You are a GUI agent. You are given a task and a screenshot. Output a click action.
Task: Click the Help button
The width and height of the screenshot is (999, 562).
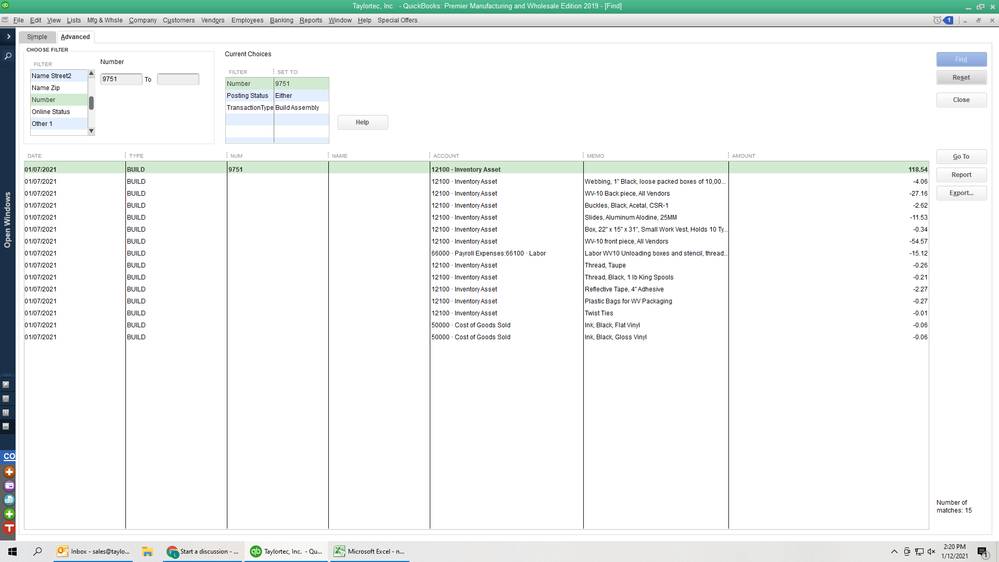[363, 122]
